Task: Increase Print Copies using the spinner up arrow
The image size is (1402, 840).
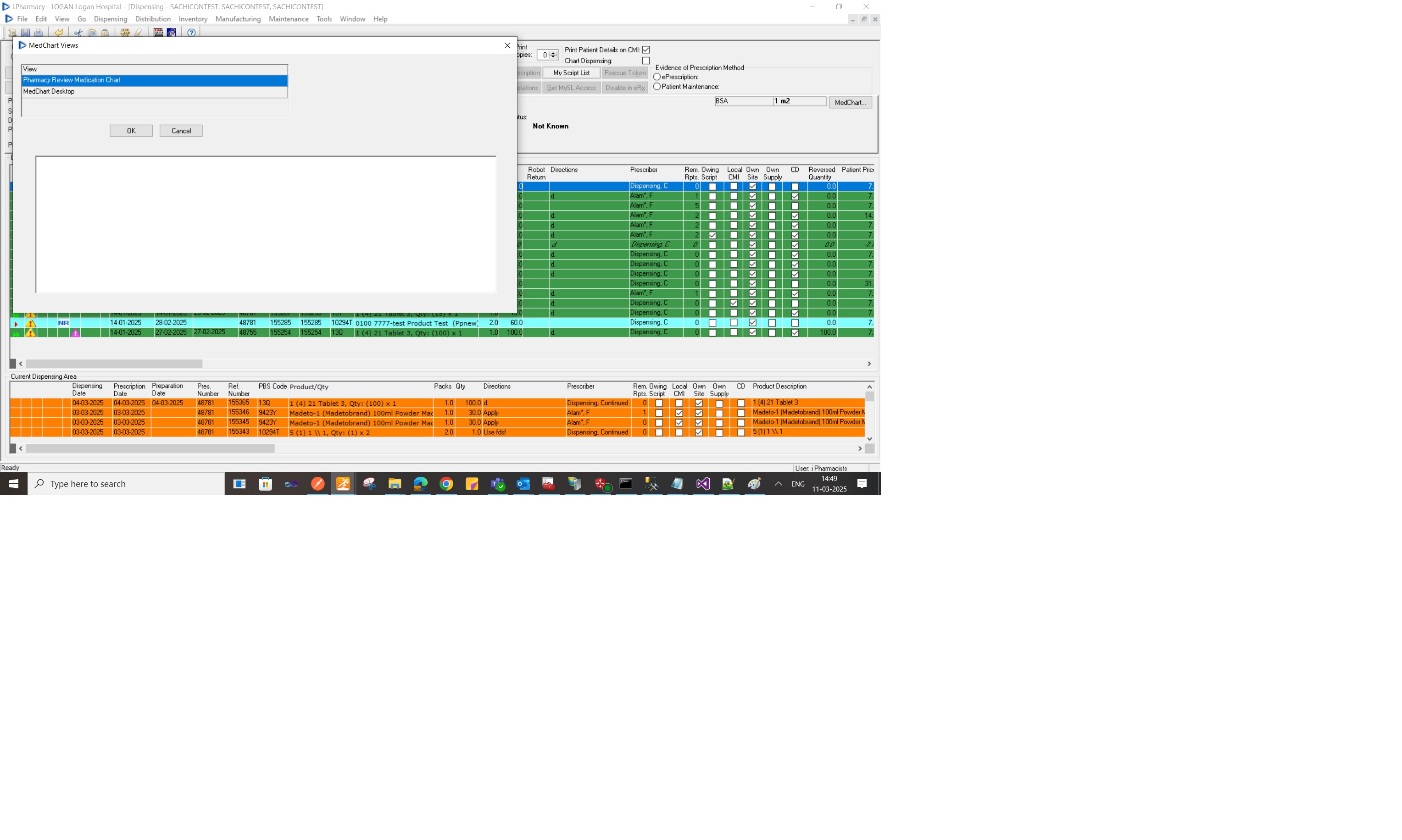Action: [x=554, y=53]
